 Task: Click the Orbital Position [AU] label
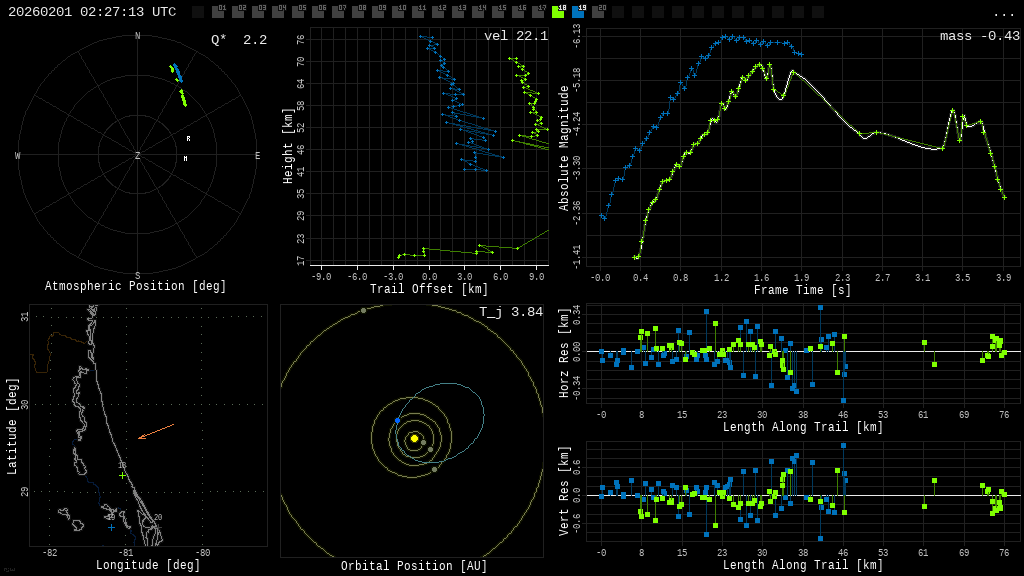tap(414, 566)
